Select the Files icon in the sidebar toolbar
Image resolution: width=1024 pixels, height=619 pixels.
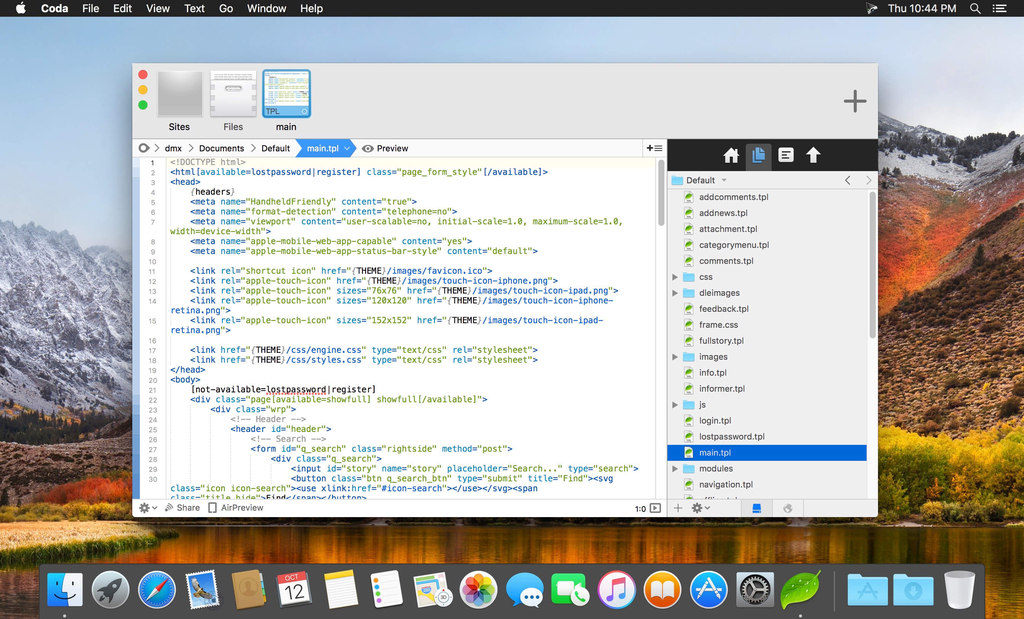click(x=759, y=155)
